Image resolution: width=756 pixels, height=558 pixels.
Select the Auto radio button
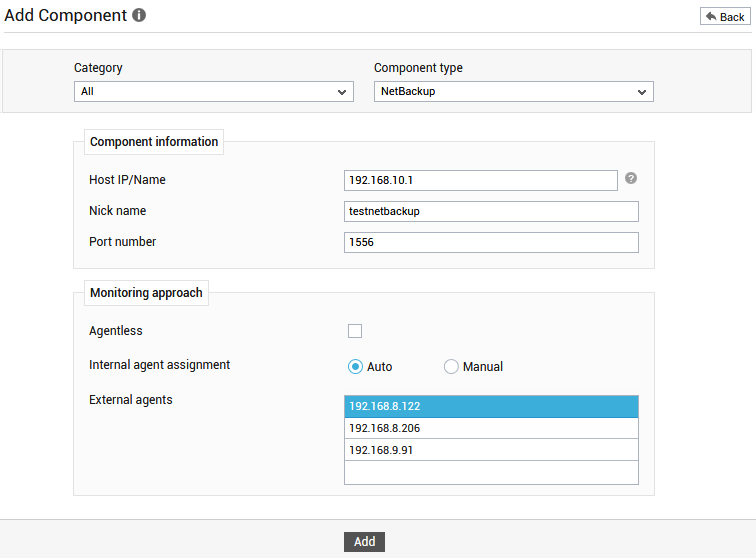click(x=355, y=367)
